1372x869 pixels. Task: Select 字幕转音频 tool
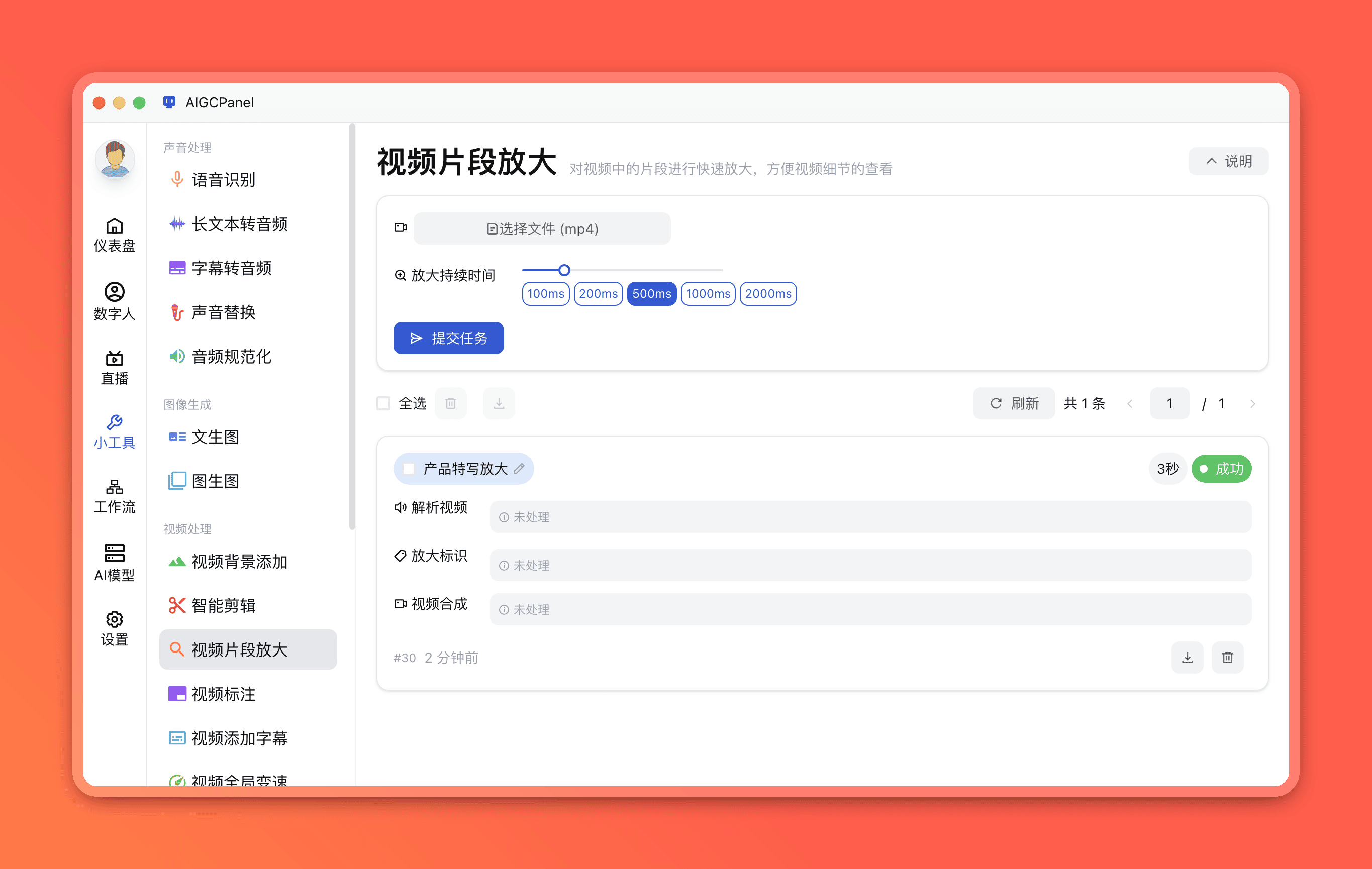click(248, 268)
